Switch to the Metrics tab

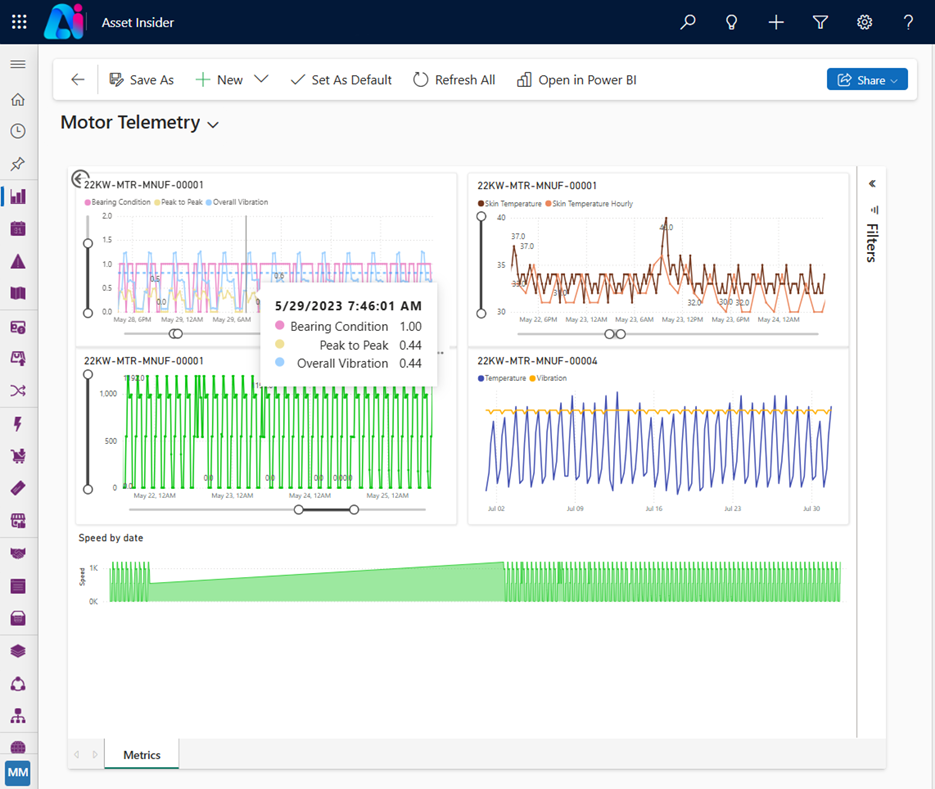point(142,754)
